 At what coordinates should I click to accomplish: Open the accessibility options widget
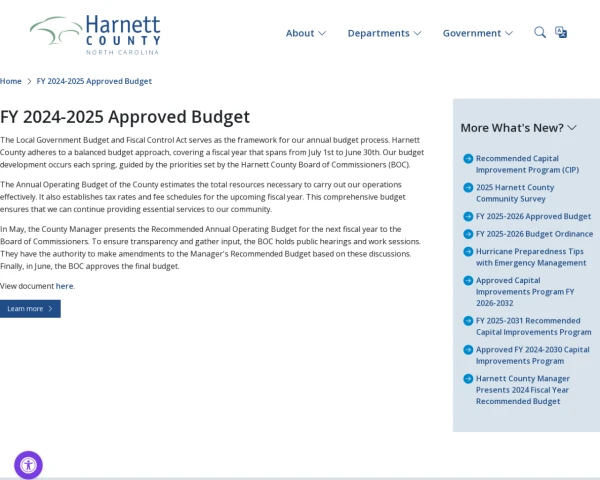(x=28, y=464)
